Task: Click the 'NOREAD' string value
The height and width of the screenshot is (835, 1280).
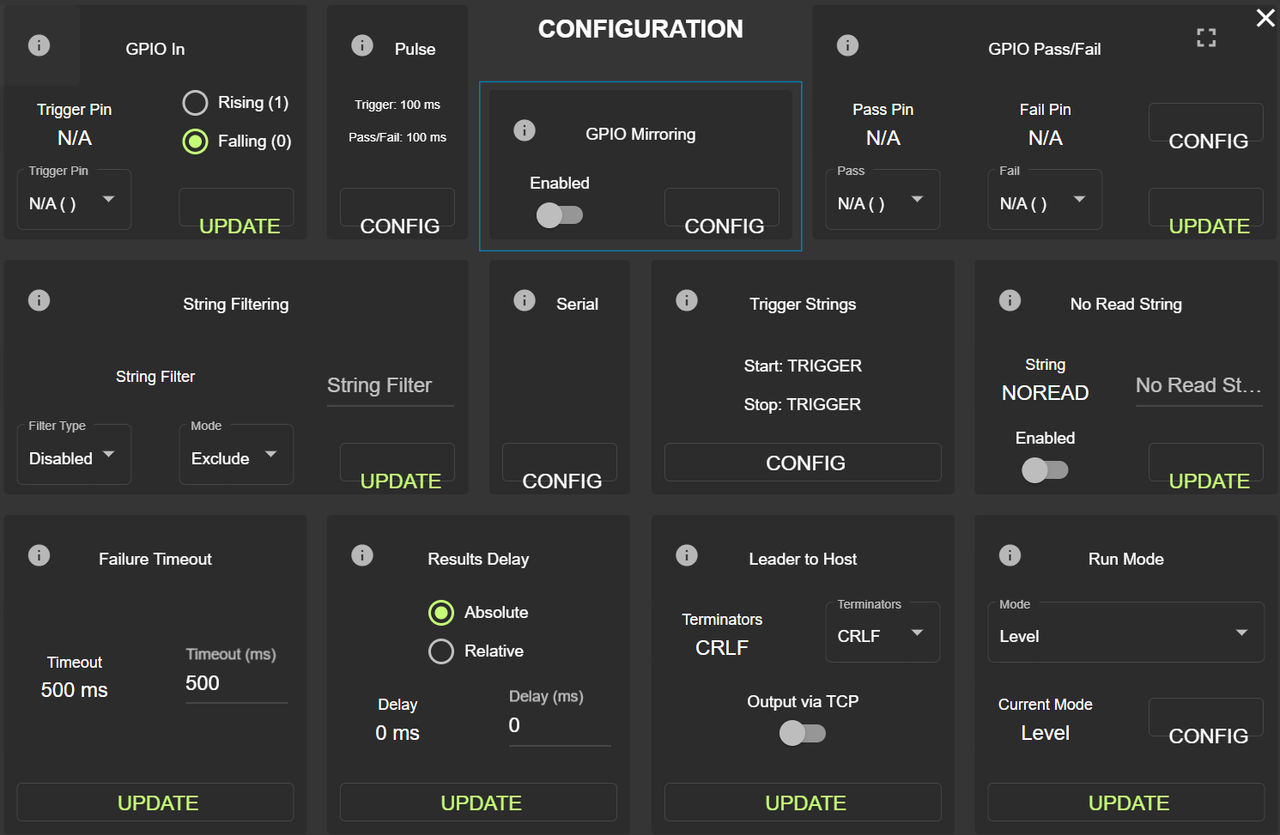Action: 1045,393
